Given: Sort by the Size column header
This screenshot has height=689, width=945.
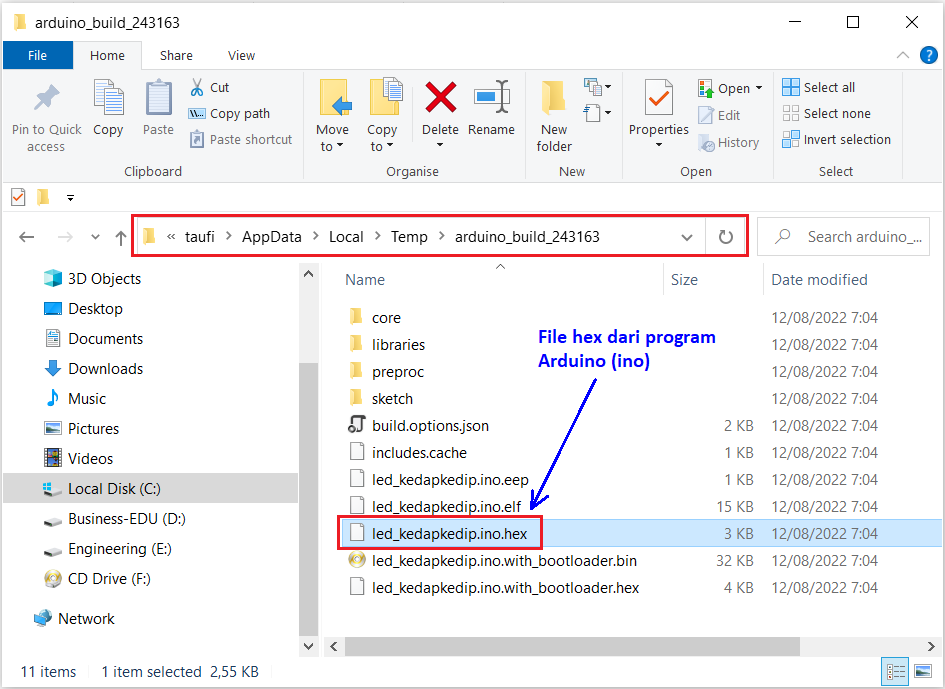Looking at the screenshot, I should click(x=684, y=280).
